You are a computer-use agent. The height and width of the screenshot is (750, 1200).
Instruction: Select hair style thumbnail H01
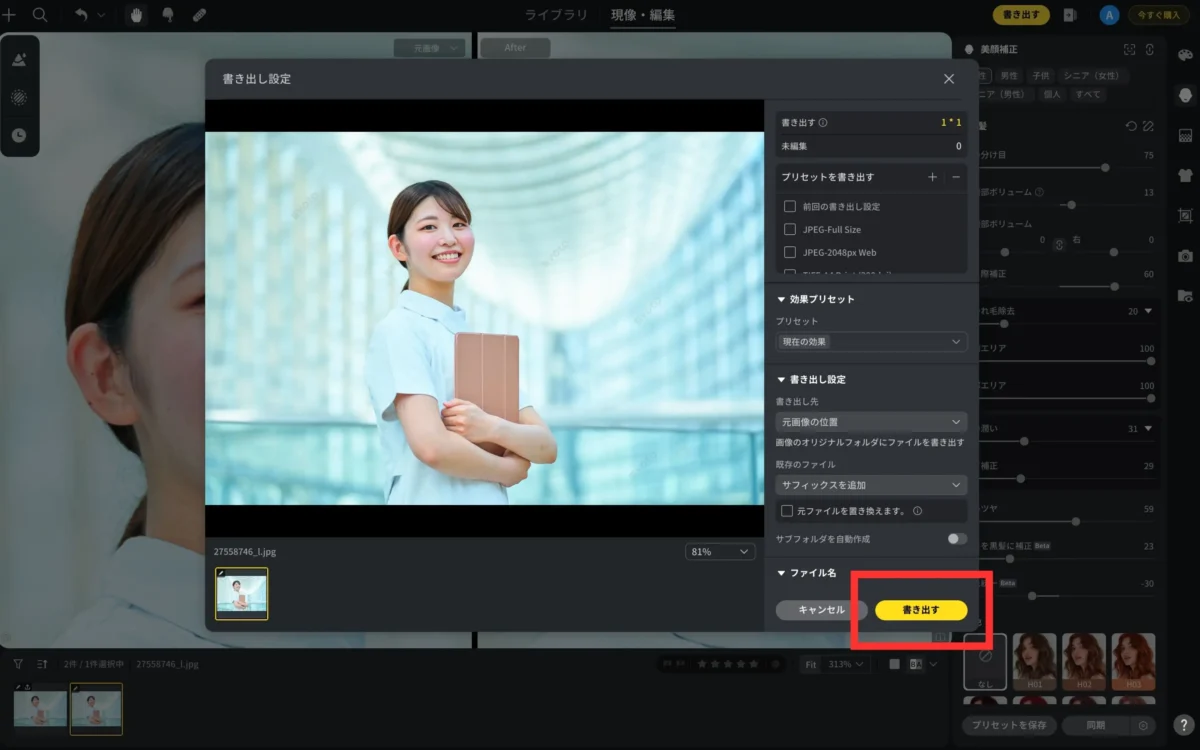[1035, 661]
